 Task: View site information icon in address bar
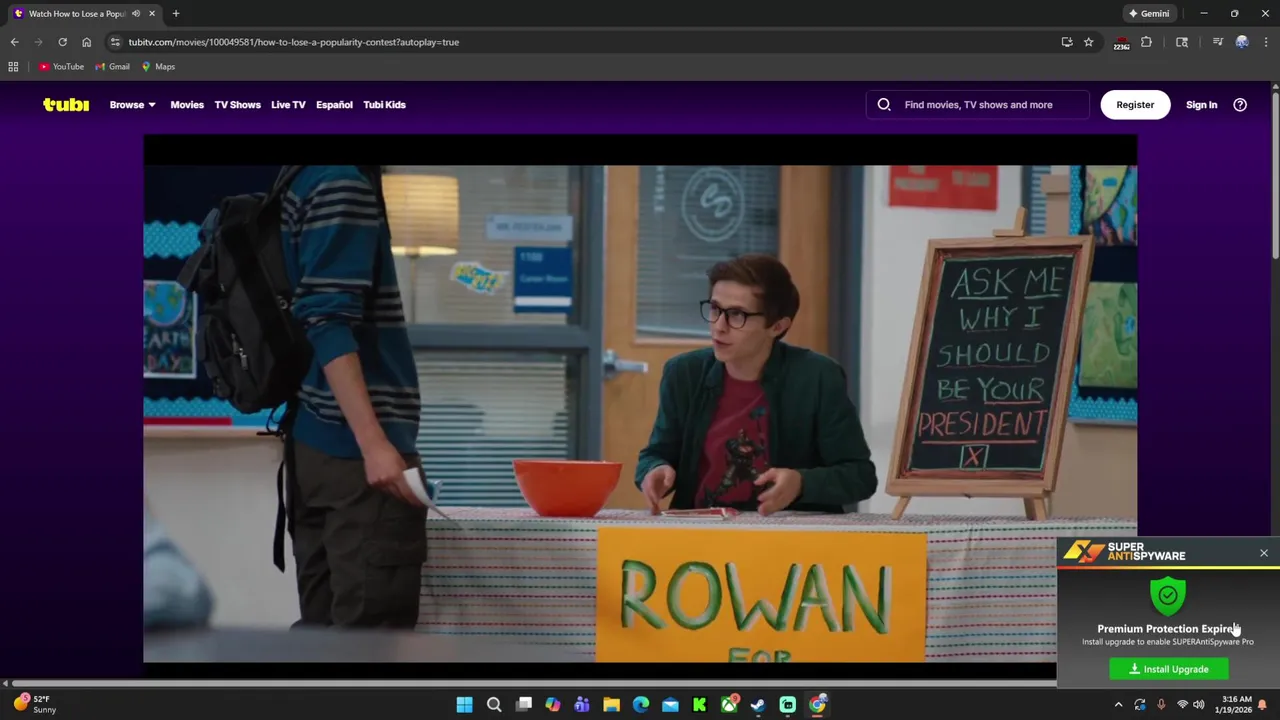point(115,42)
